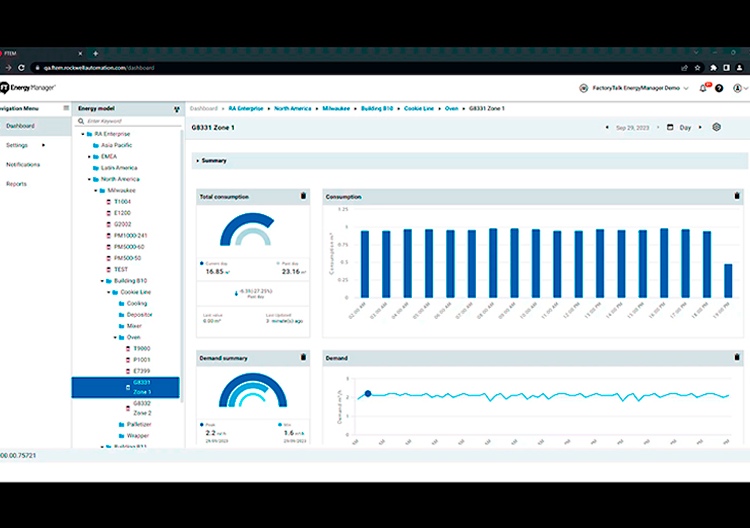Select G8332 Zone 2 in the tree
The width and height of the screenshot is (750, 528).
tap(142, 407)
